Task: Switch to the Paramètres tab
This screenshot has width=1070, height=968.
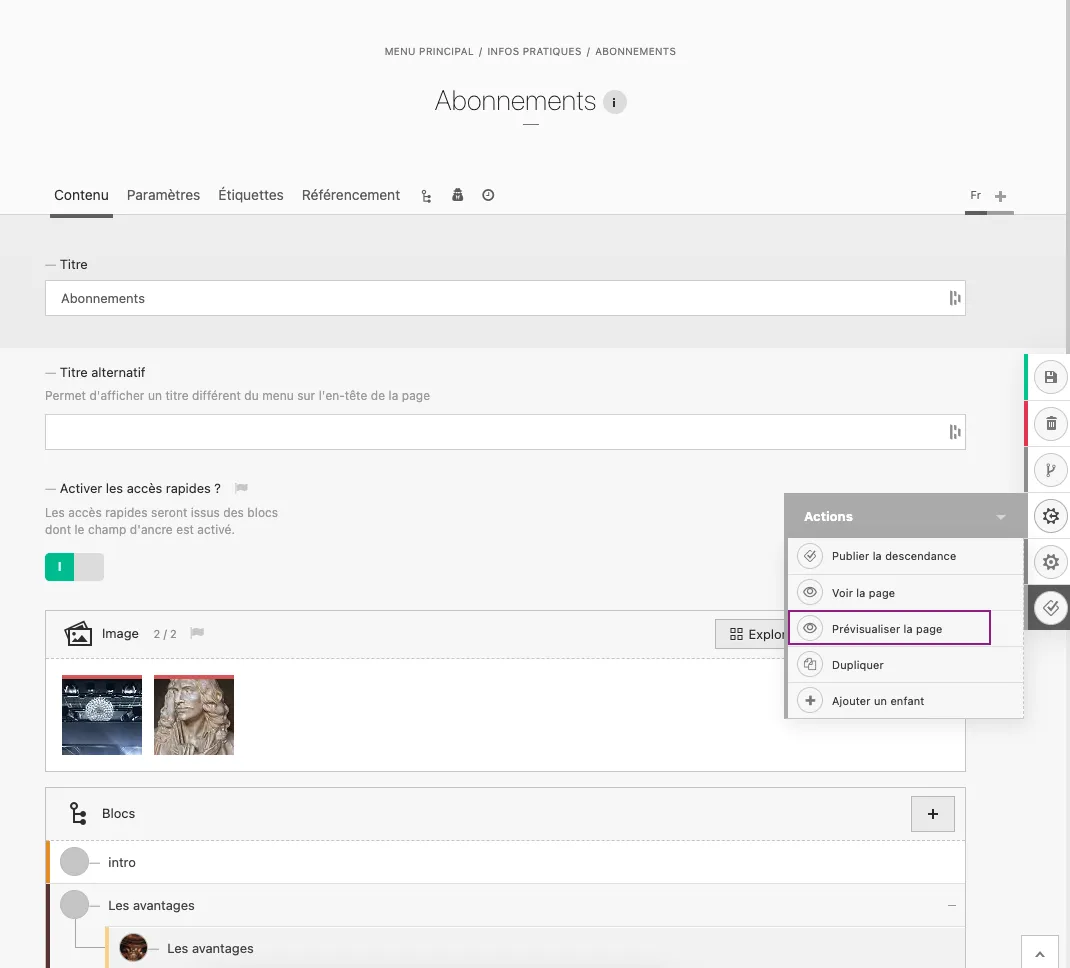Action: click(163, 195)
